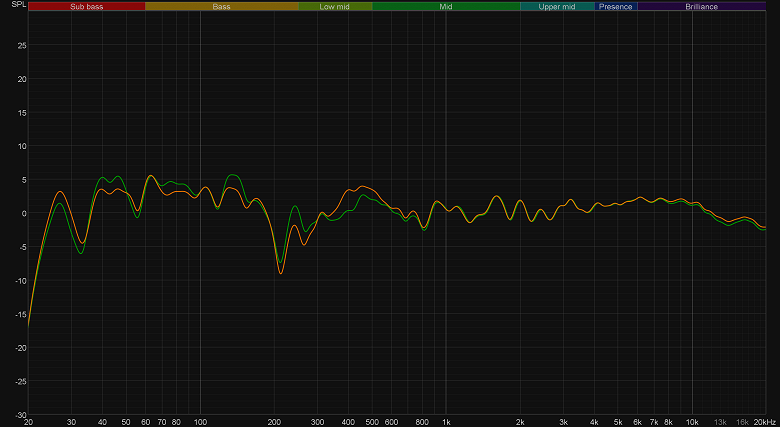Click the 1k frequency axis label
The height and width of the screenshot is (427, 780).
[446, 422]
